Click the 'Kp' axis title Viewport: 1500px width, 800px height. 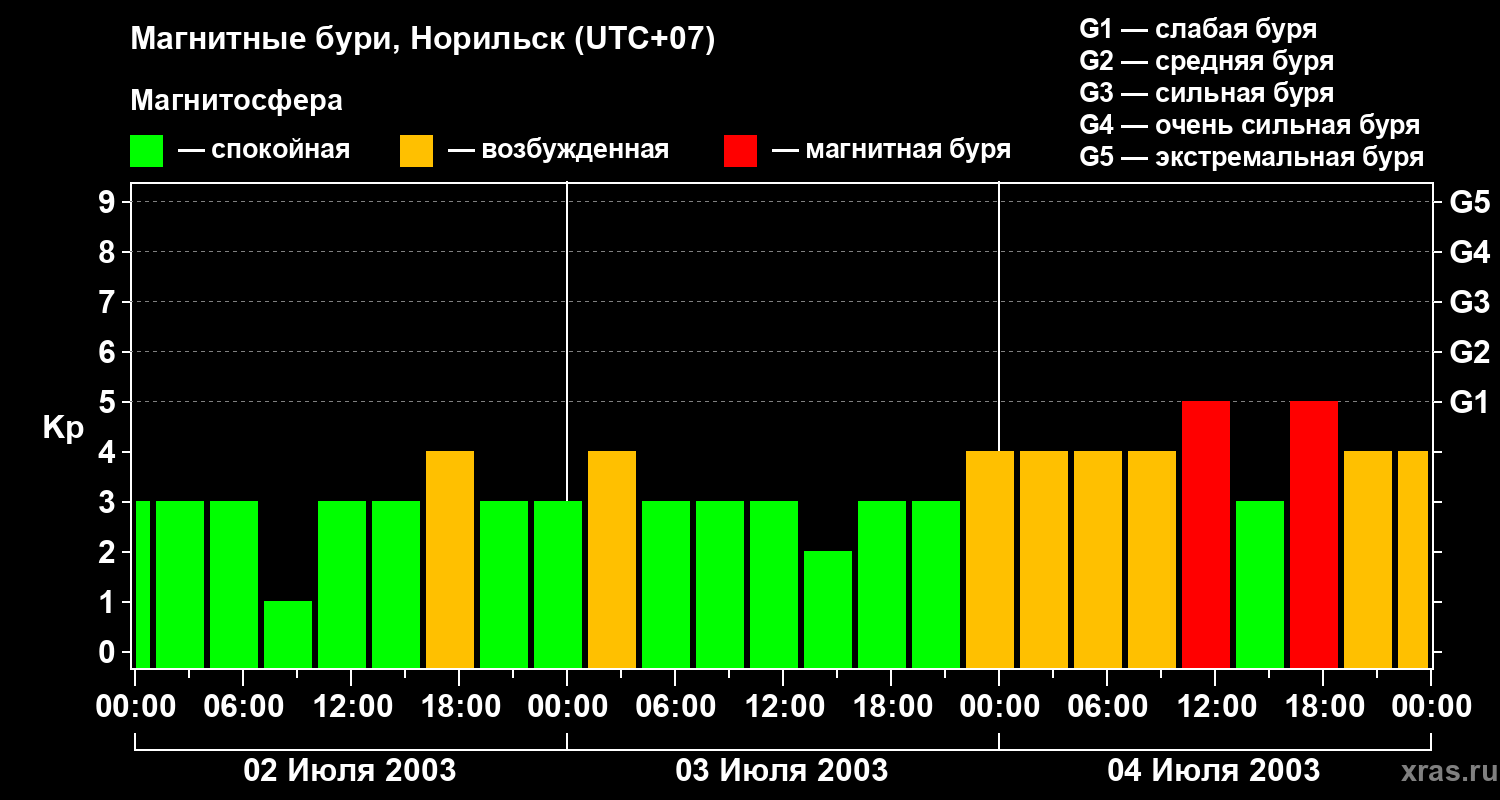(64, 428)
